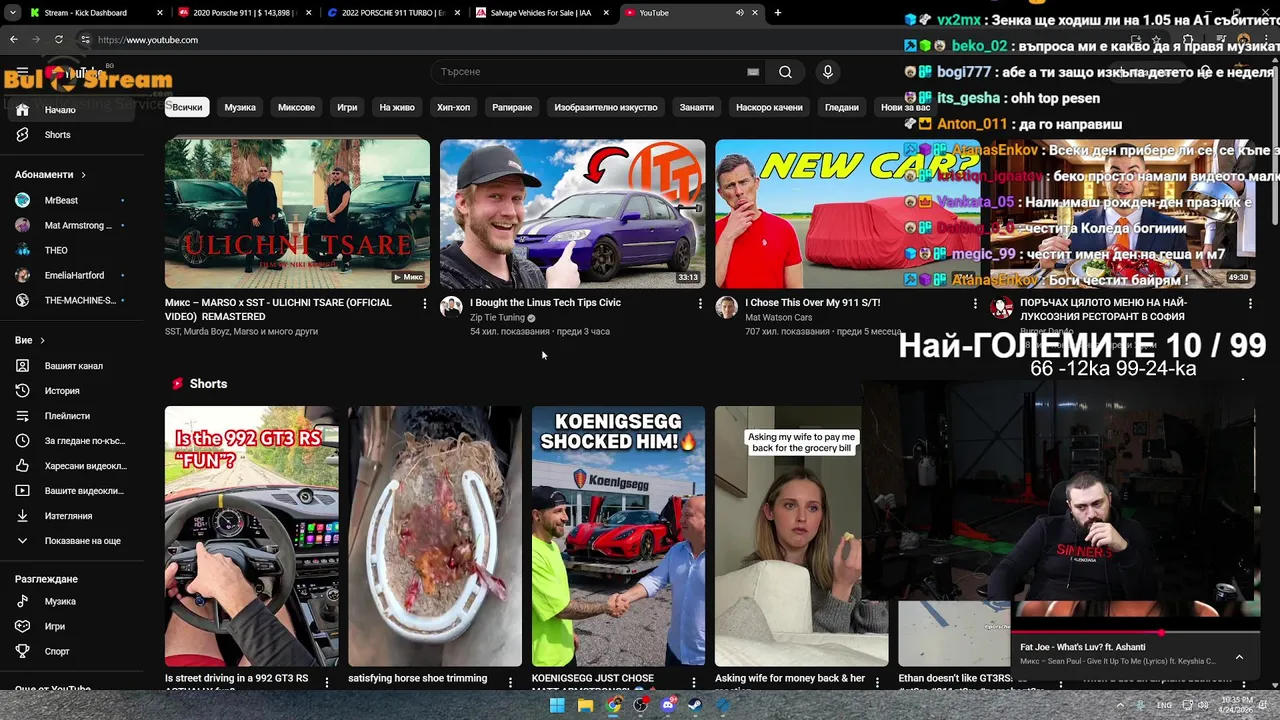The width and height of the screenshot is (1280, 720).
Task: Open options menu for ULICHNI TSARE mix
Action: pyautogui.click(x=425, y=303)
